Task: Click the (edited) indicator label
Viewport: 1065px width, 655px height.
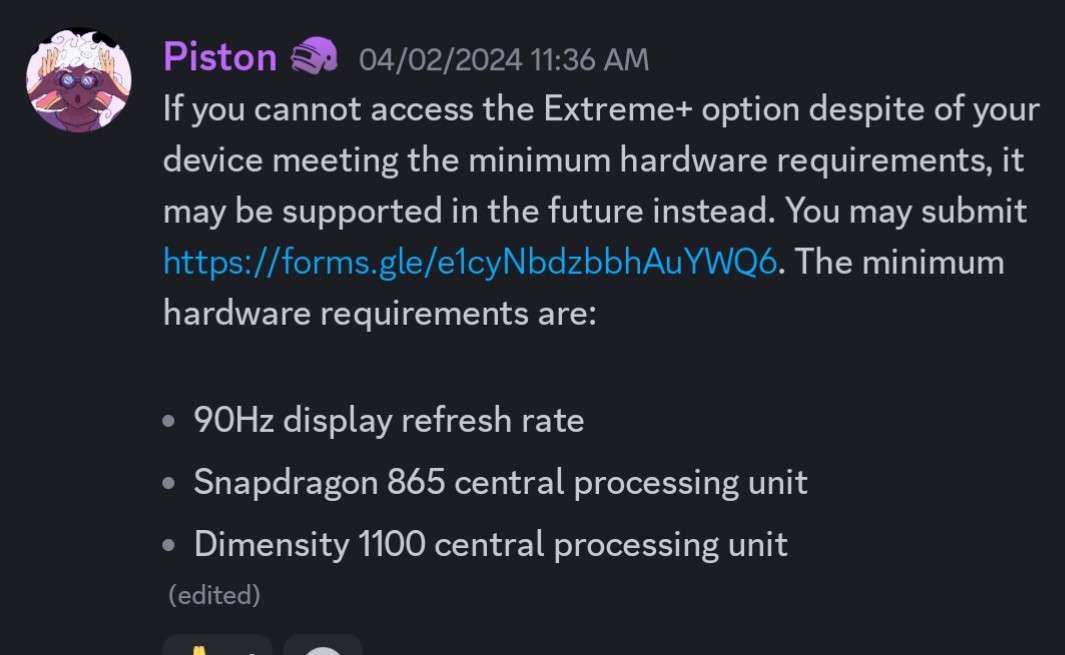Action: [x=213, y=597]
